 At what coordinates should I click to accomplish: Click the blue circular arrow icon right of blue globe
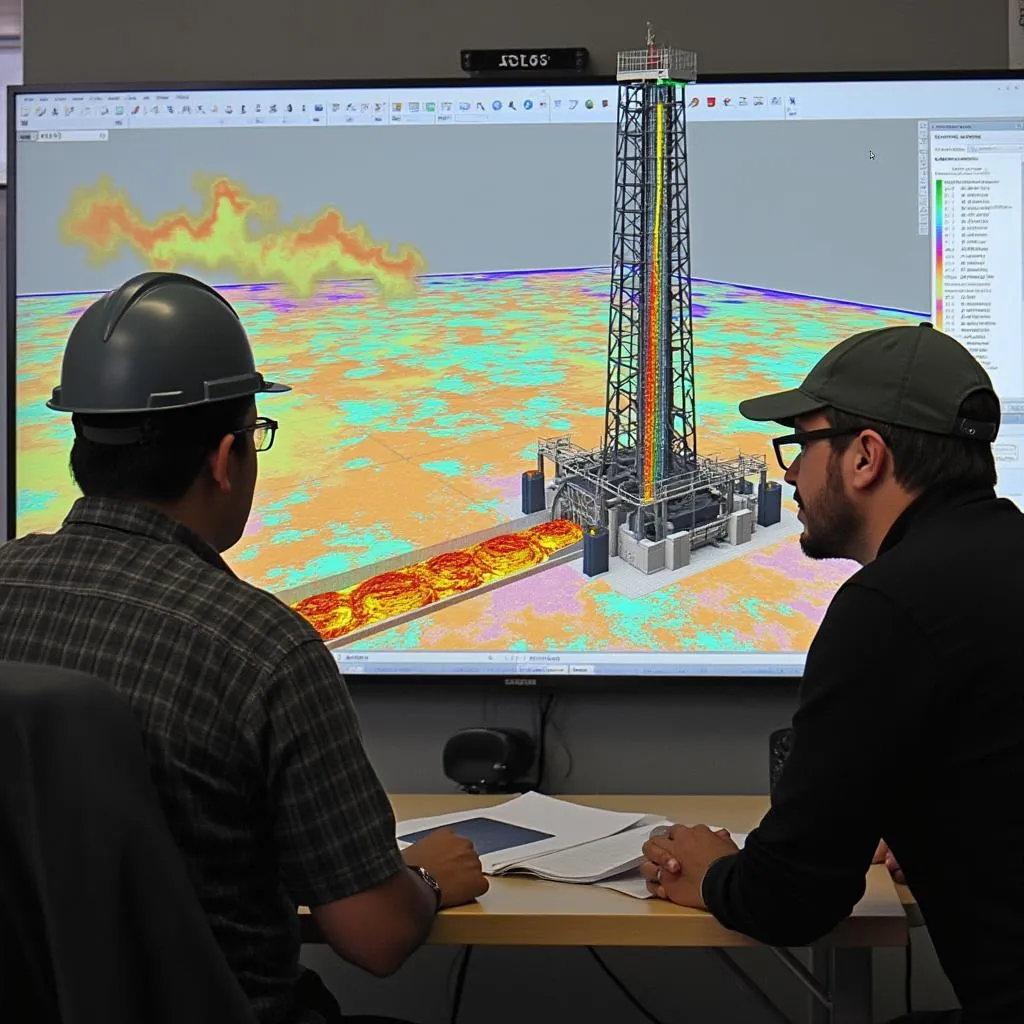(528, 104)
